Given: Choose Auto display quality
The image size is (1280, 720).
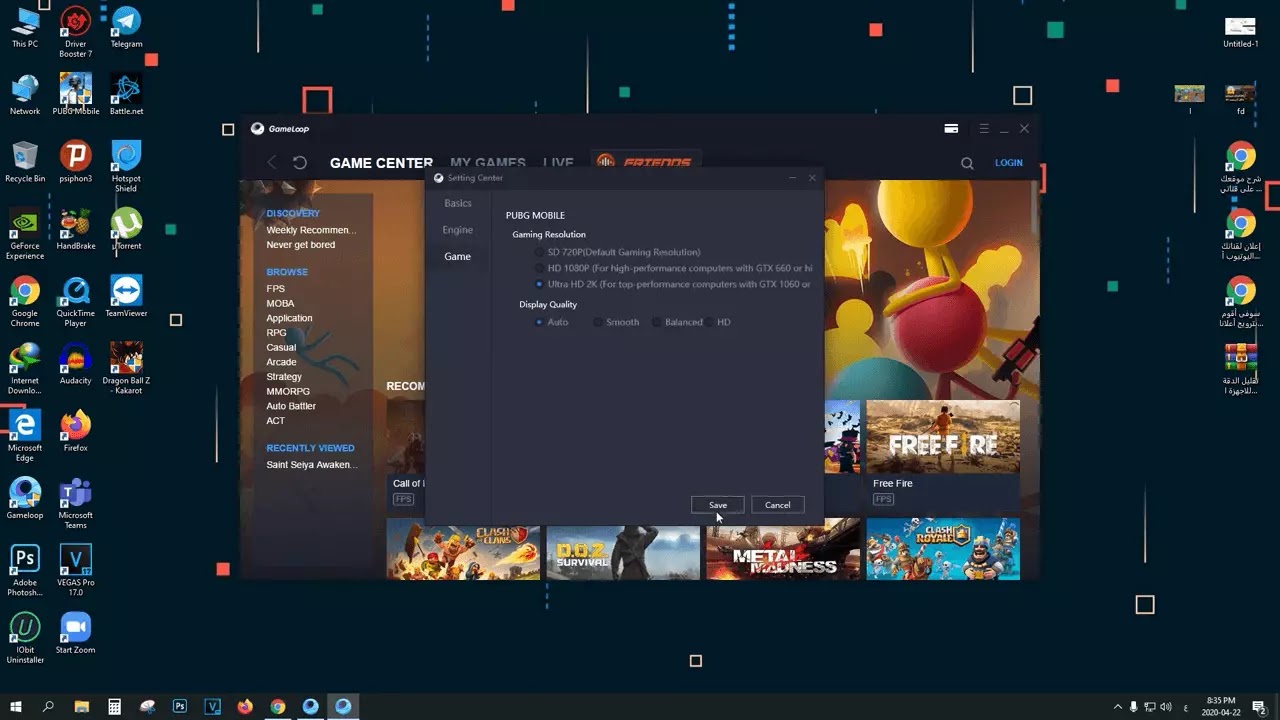Looking at the screenshot, I should [x=540, y=322].
